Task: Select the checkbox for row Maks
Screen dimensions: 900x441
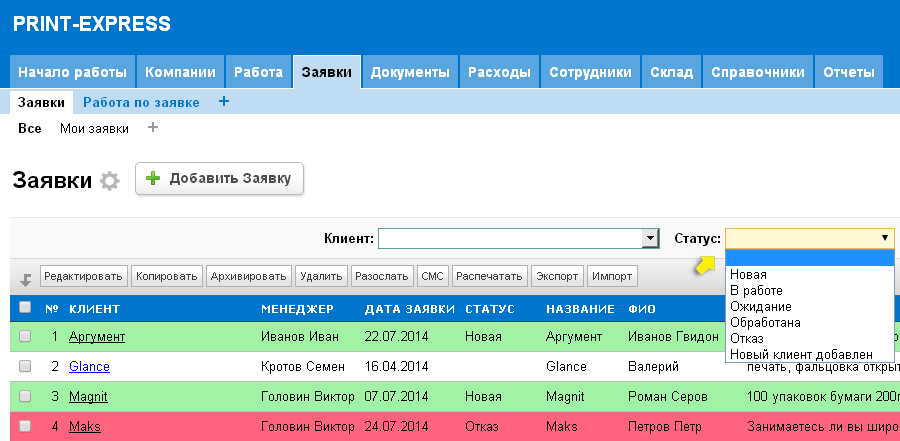Action: point(25,427)
